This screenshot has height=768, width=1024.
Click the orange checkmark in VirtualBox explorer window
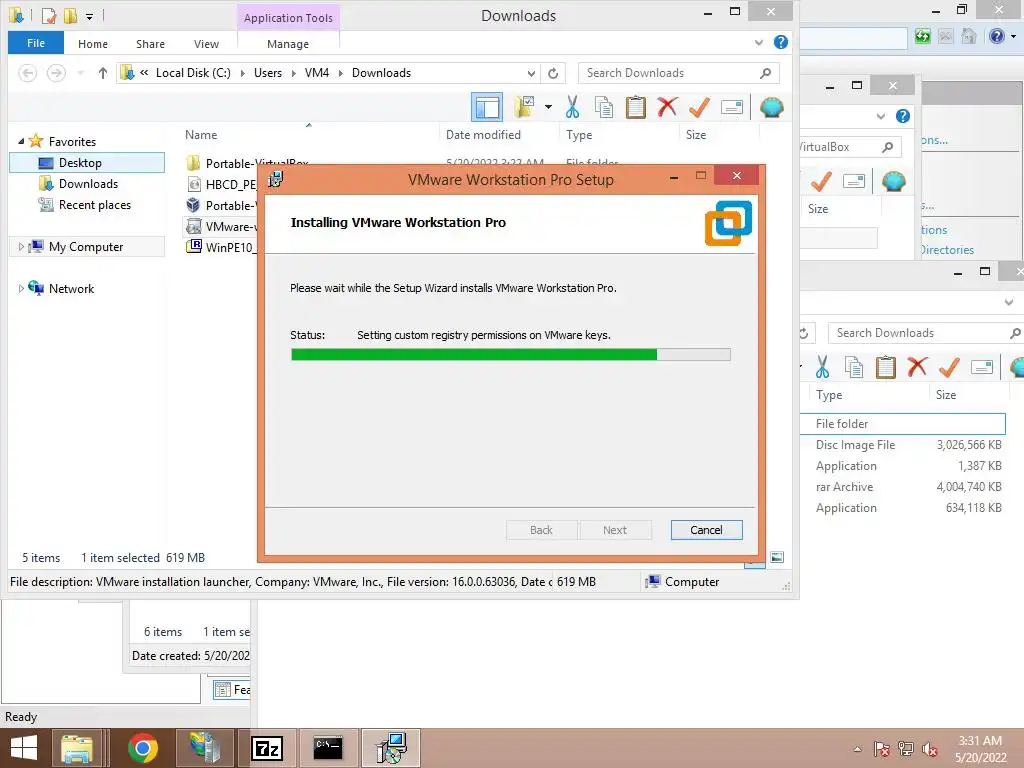click(x=821, y=181)
